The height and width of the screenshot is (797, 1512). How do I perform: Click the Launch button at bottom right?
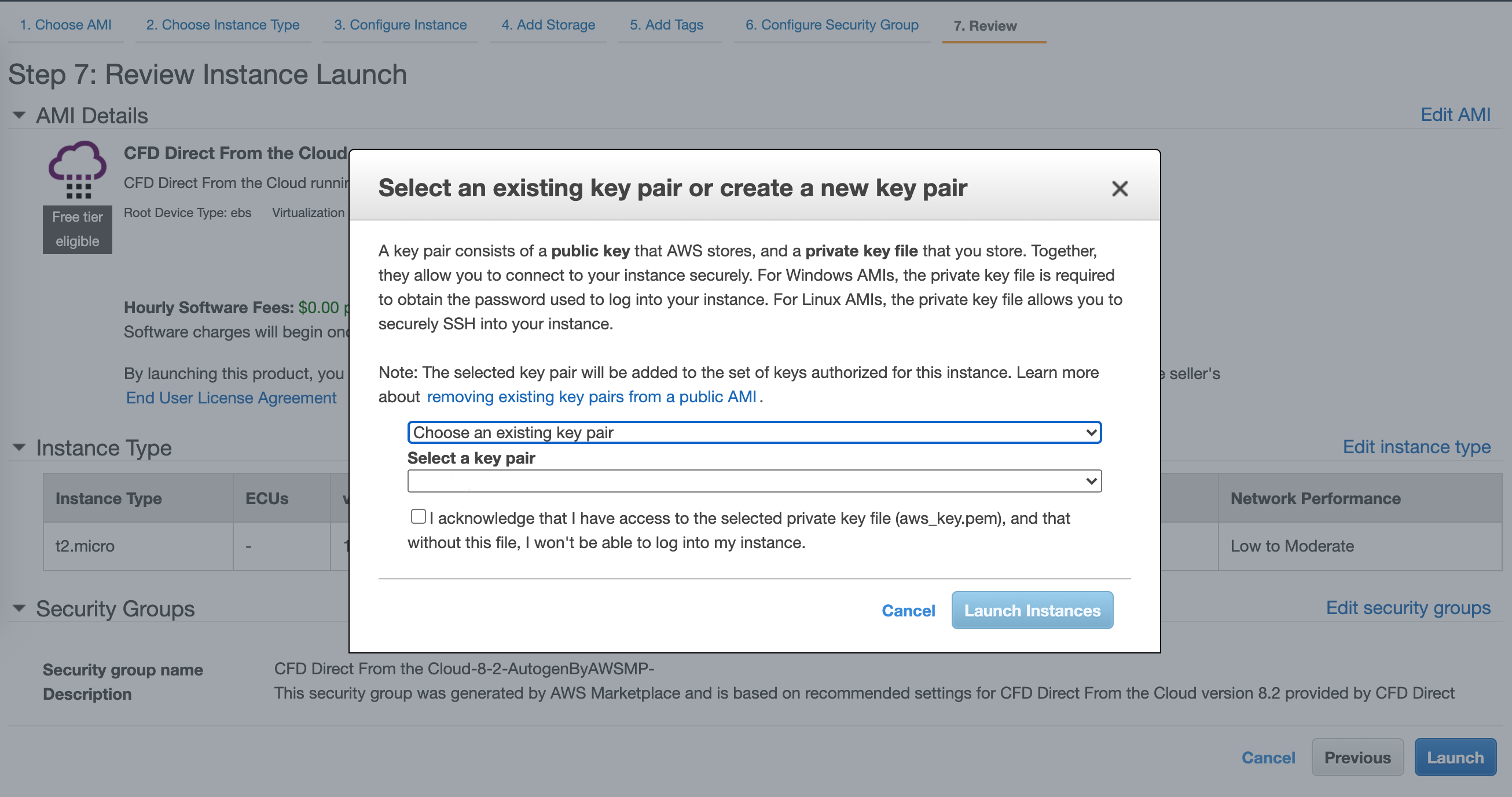click(1455, 757)
